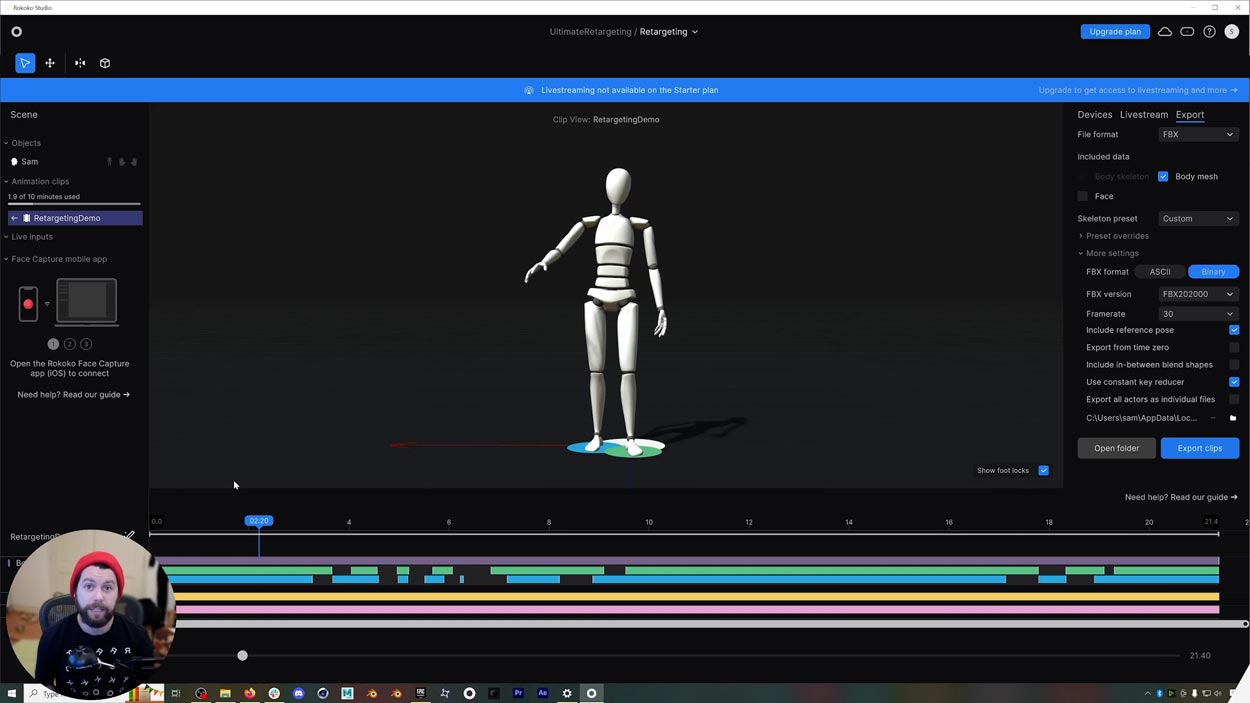Enable Export from time zero
Image resolution: width=1250 pixels, height=703 pixels.
tap(1234, 347)
